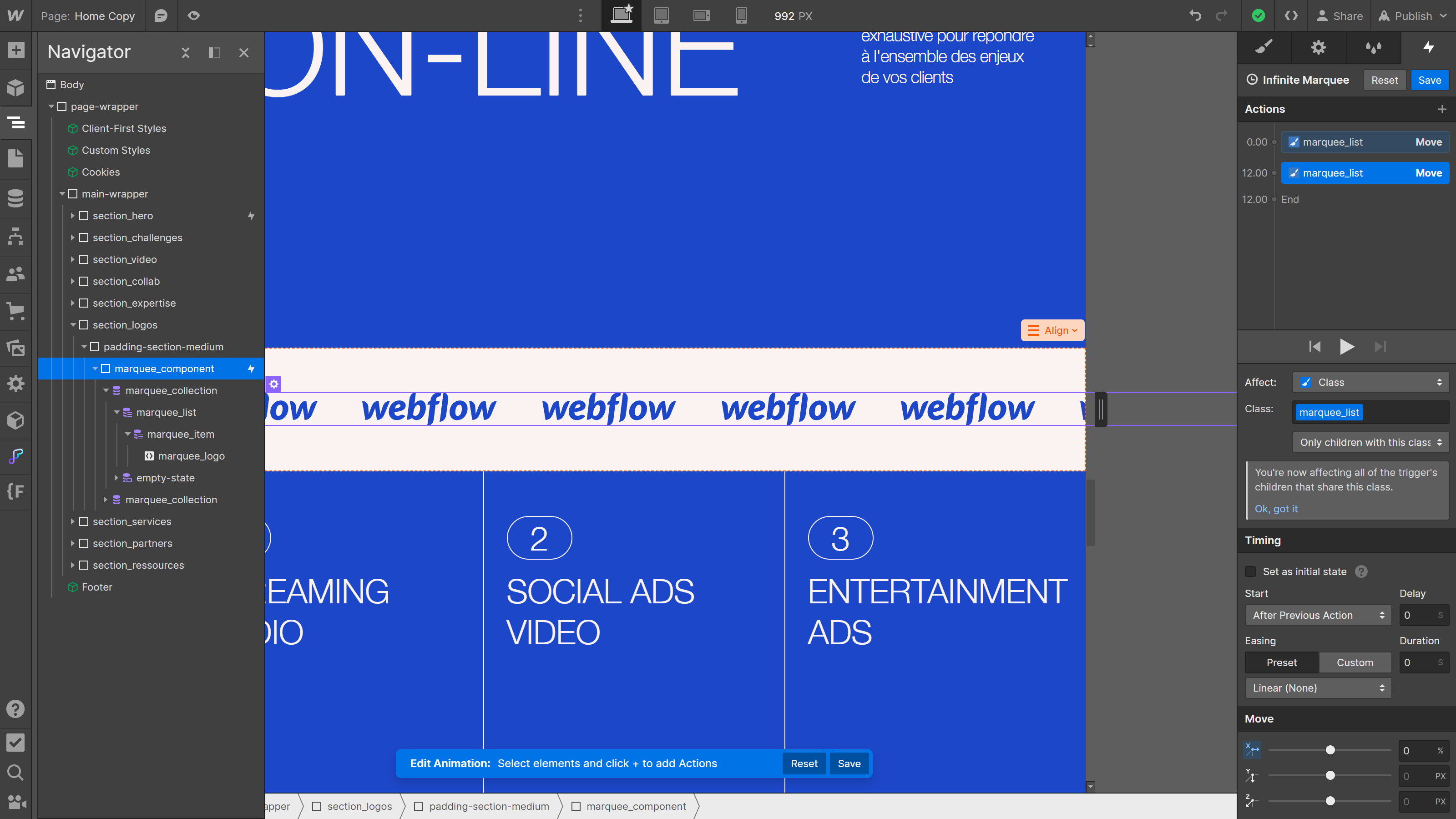The width and height of the screenshot is (1456, 819).
Task: Play the animation preview
Action: pos(1347,346)
